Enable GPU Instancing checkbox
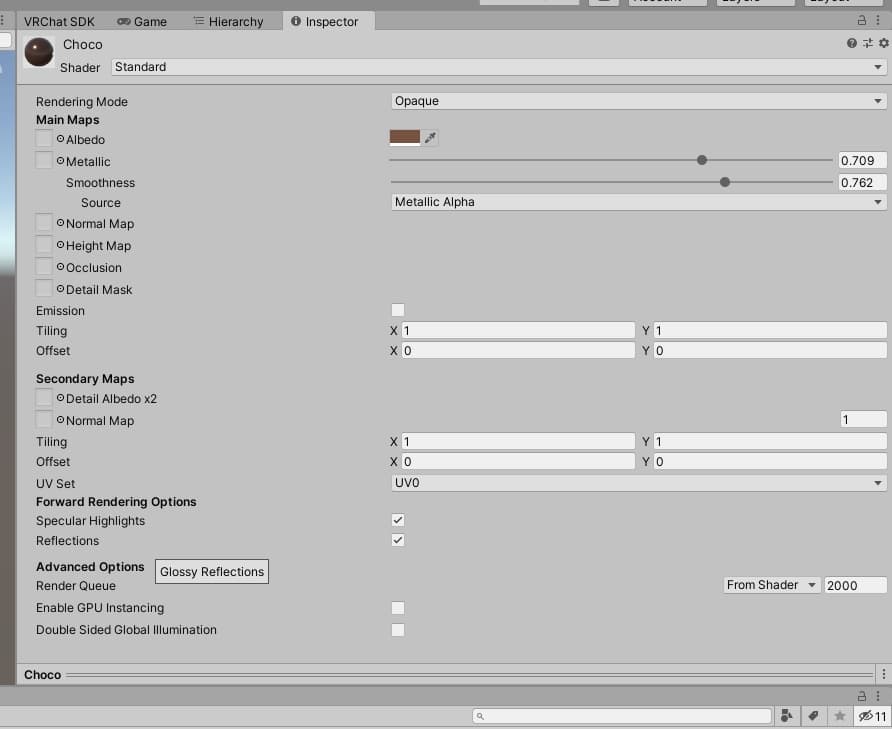Image resolution: width=892 pixels, height=729 pixels. 398,608
